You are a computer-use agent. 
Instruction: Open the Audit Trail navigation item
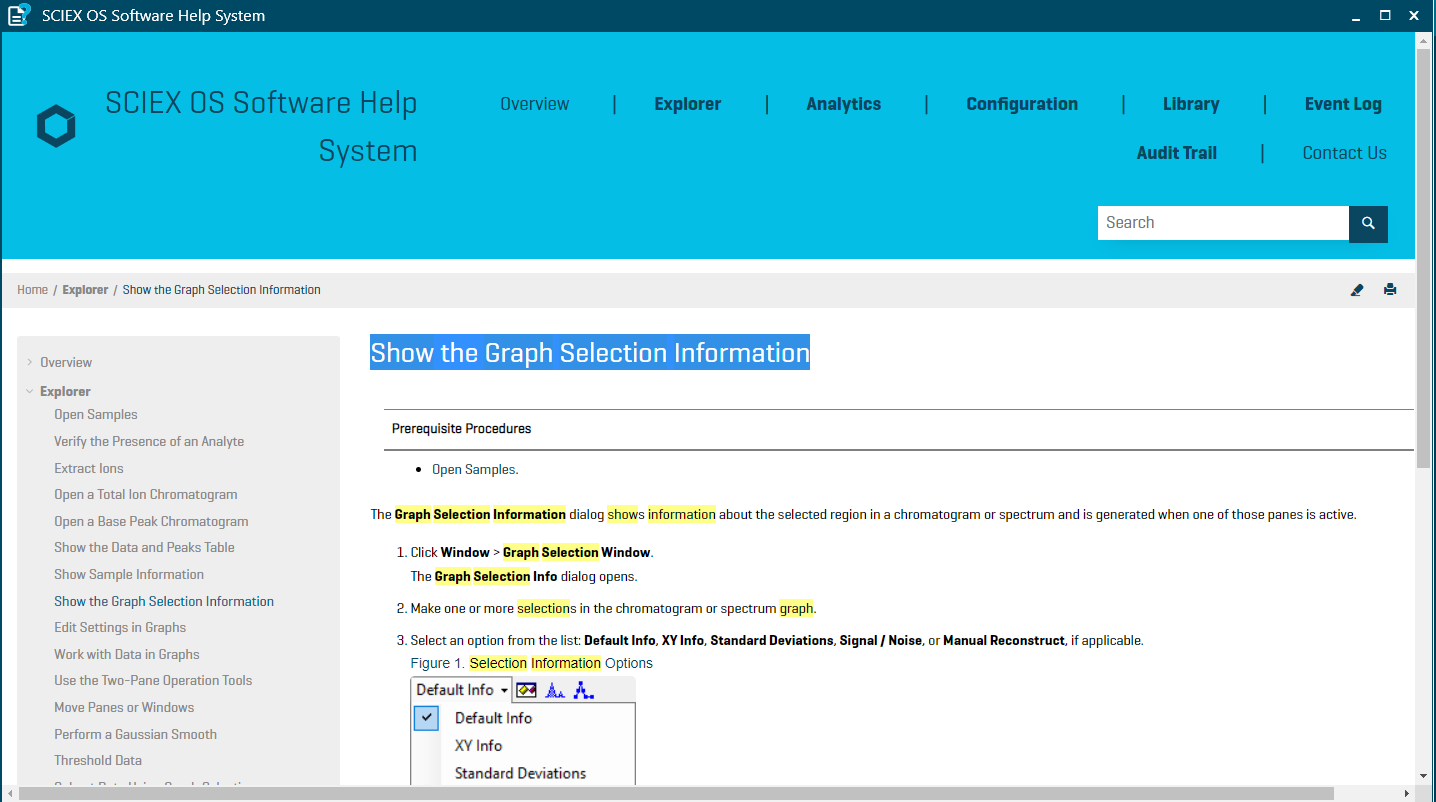(x=1177, y=153)
